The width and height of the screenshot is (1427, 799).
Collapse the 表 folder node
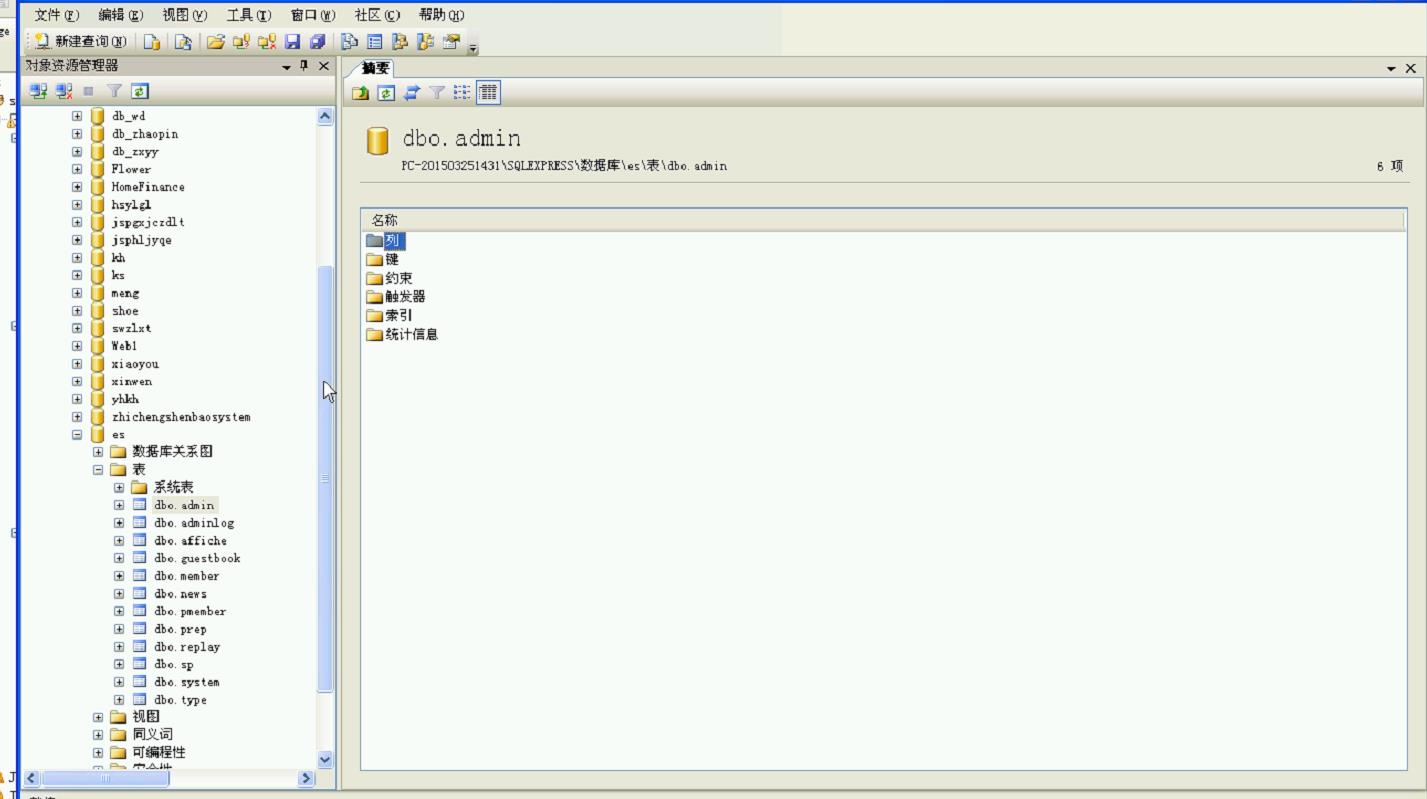tap(98, 469)
